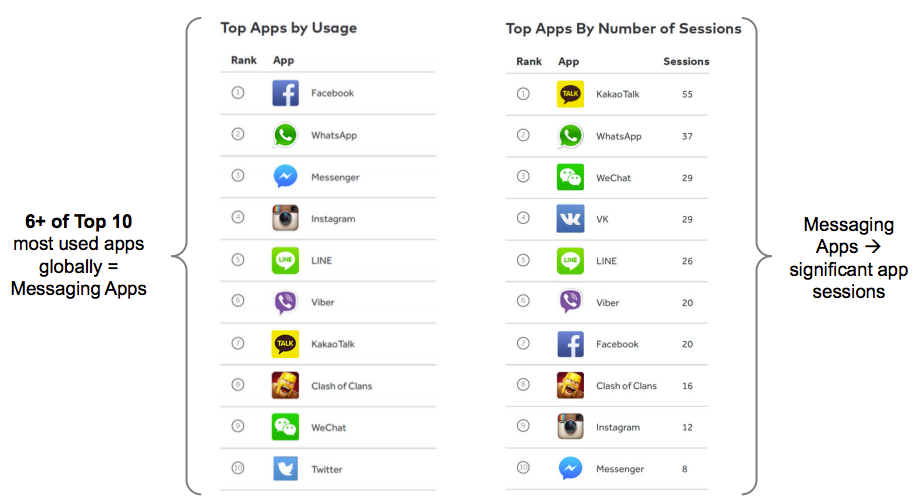The width and height of the screenshot is (919, 503).
Task: Click the Instagram camera icon in the Usage list
Action: [x=285, y=219]
